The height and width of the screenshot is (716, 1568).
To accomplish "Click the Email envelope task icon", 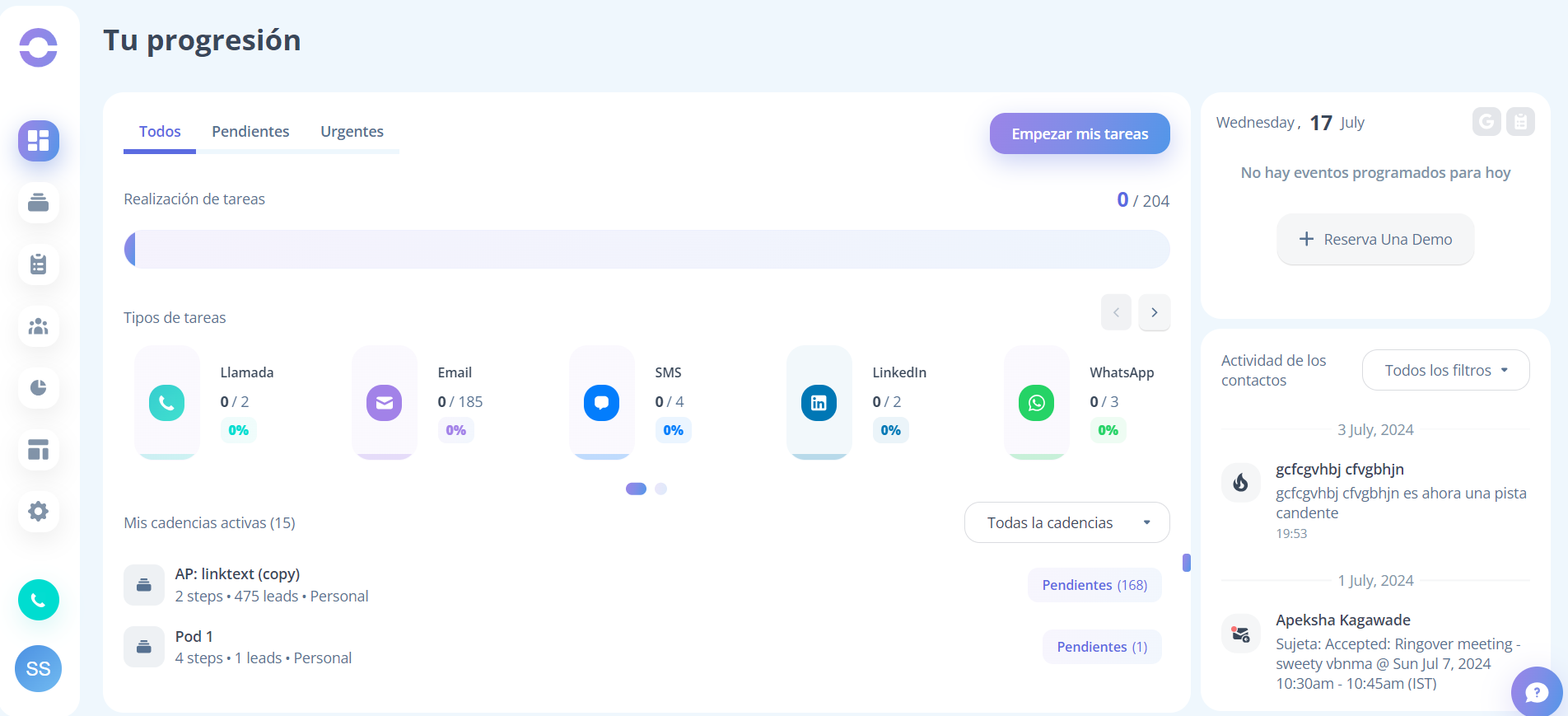I will point(385,403).
